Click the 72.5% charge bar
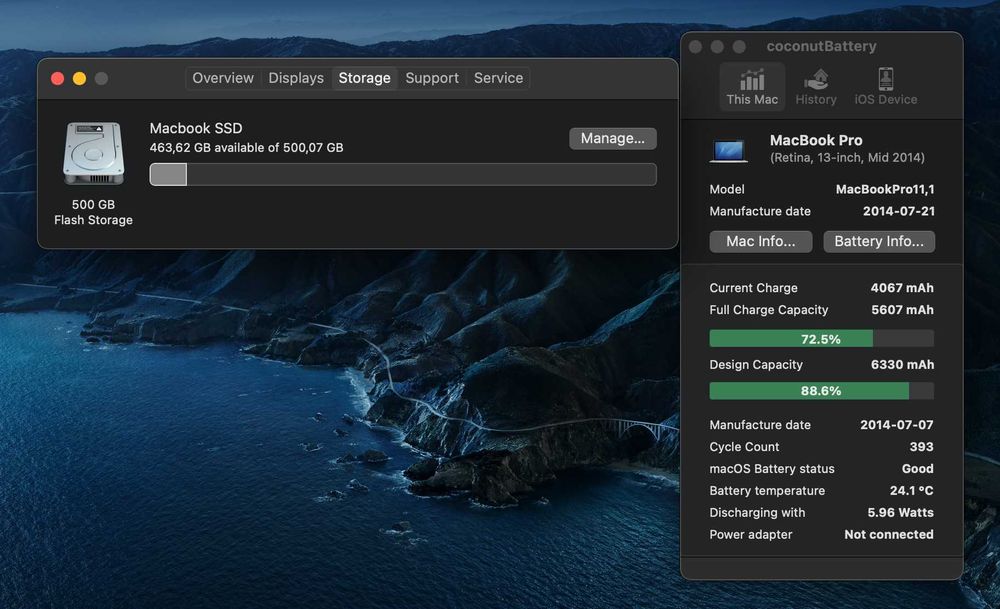 [x=821, y=339]
